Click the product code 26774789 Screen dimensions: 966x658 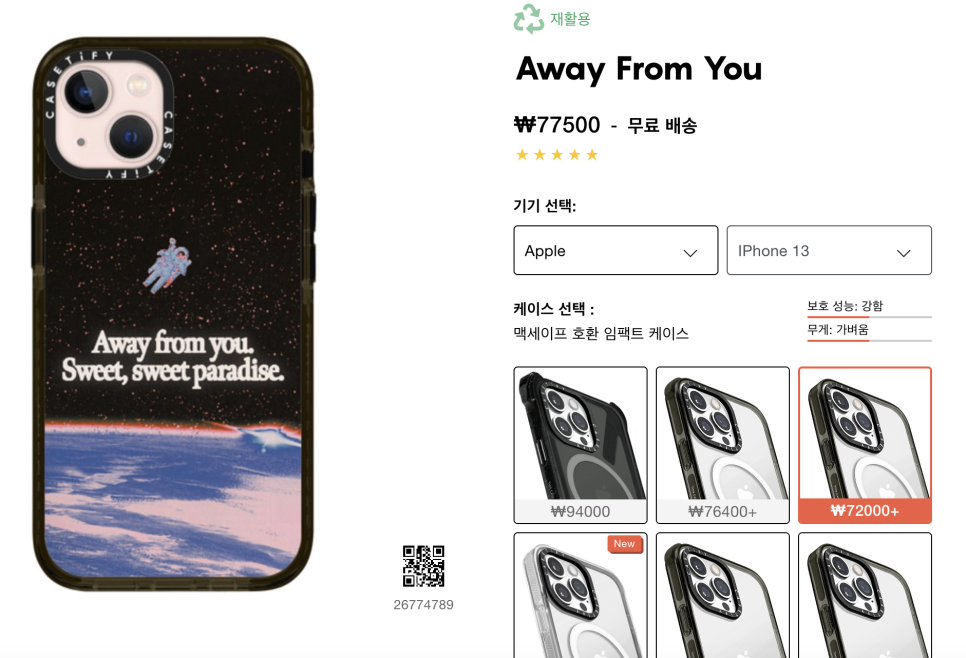(423, 604)
